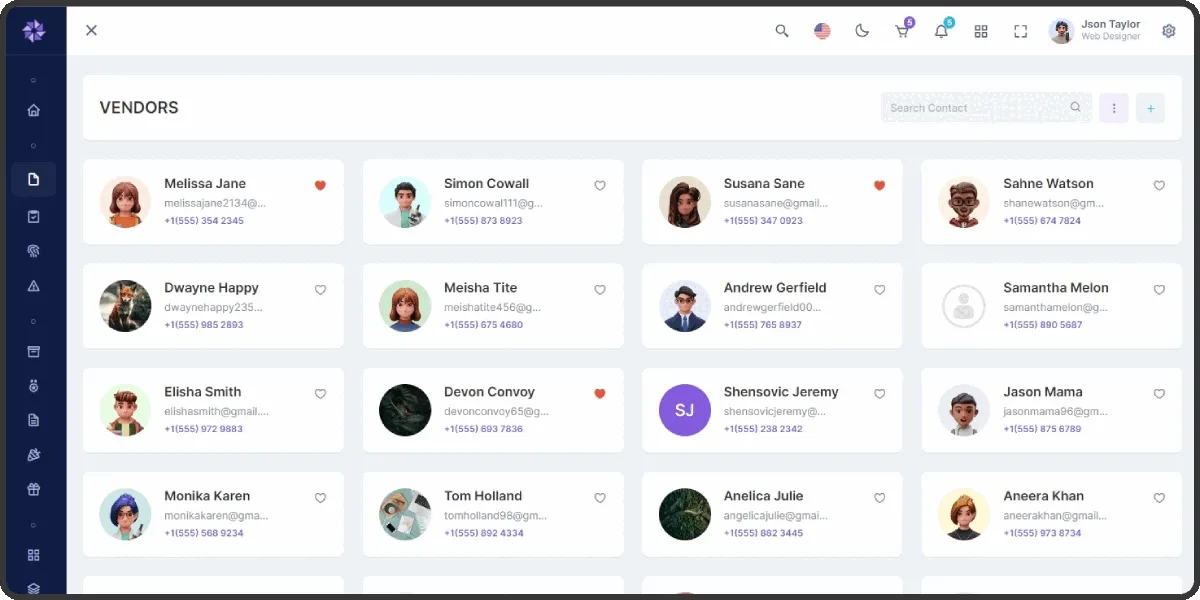Image resolution: width=1200 pixels, height=600 pixels.
Task: Click phone number +1(555) 875 6789
Action: [x=1042, y=429]
